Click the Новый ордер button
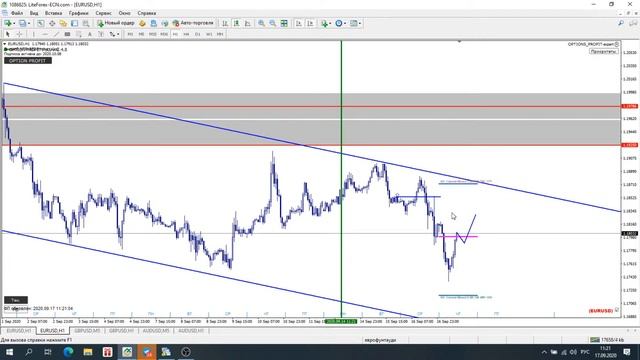640x360 pixels. click(116, 23)
